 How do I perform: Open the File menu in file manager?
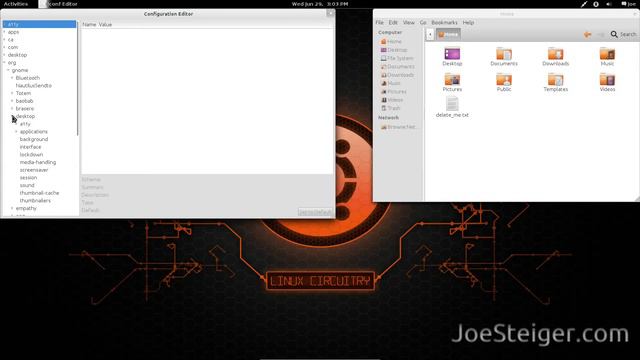[x=379, y=23]
